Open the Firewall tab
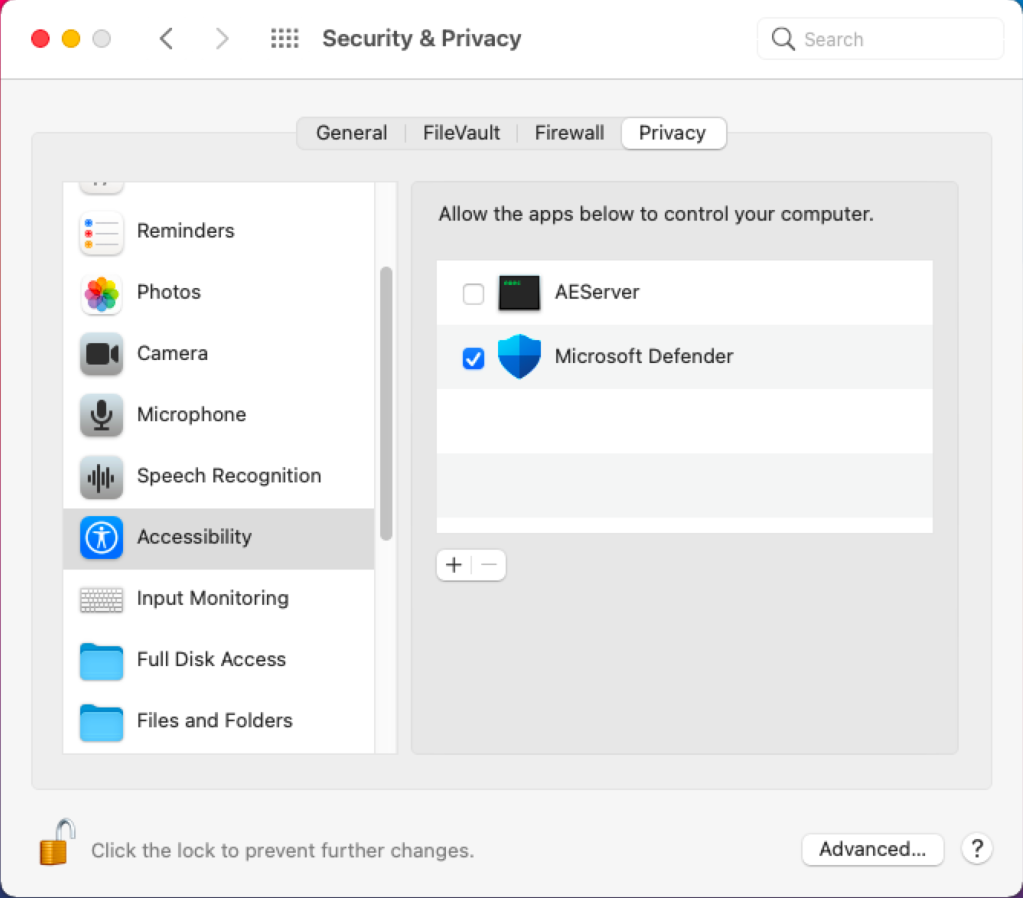 tap(569, 133)
